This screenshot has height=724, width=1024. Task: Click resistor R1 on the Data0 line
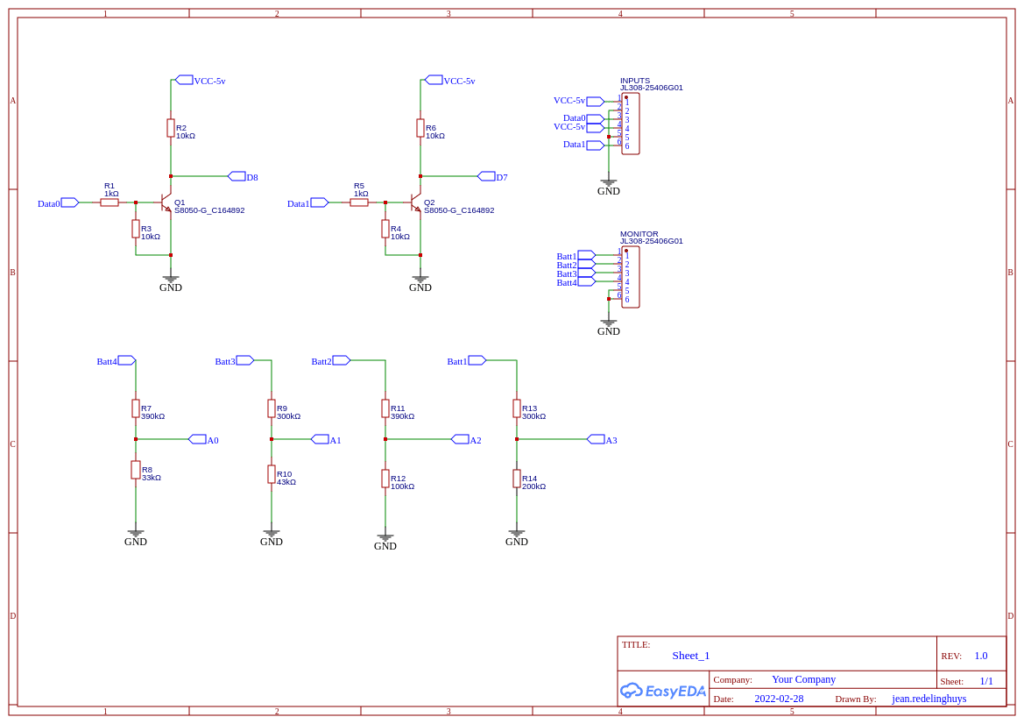tap(110, 203)
